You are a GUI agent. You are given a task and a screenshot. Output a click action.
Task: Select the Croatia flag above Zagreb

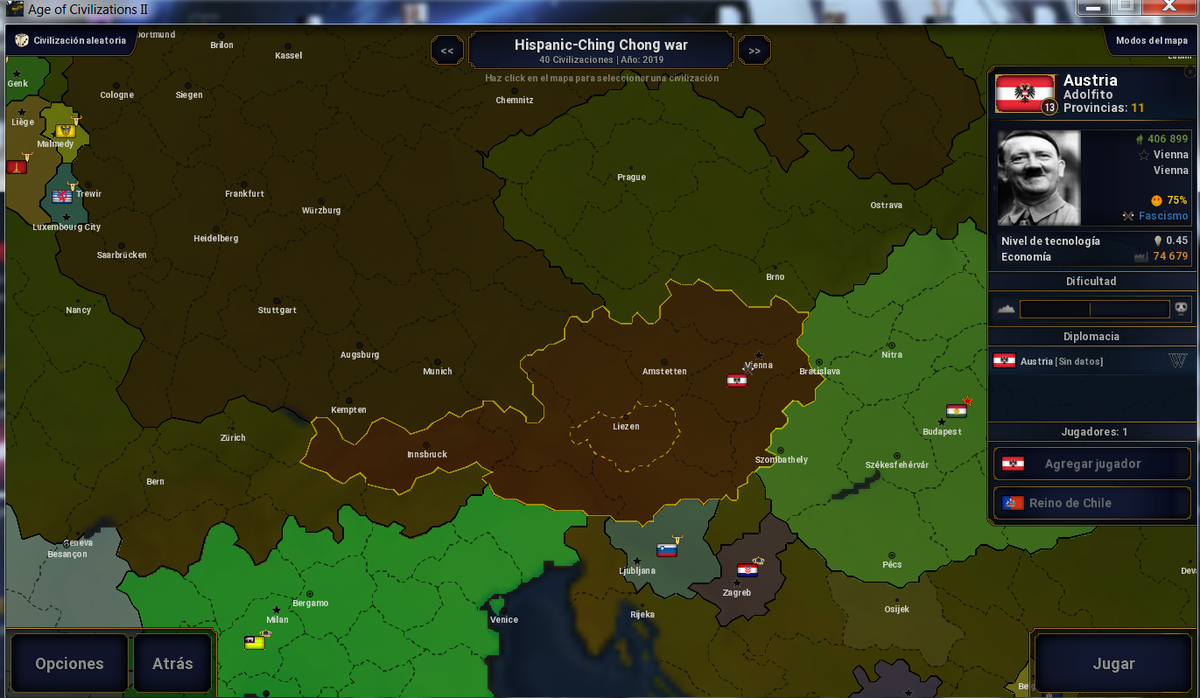pyautogui.click(x=747, y=570)
